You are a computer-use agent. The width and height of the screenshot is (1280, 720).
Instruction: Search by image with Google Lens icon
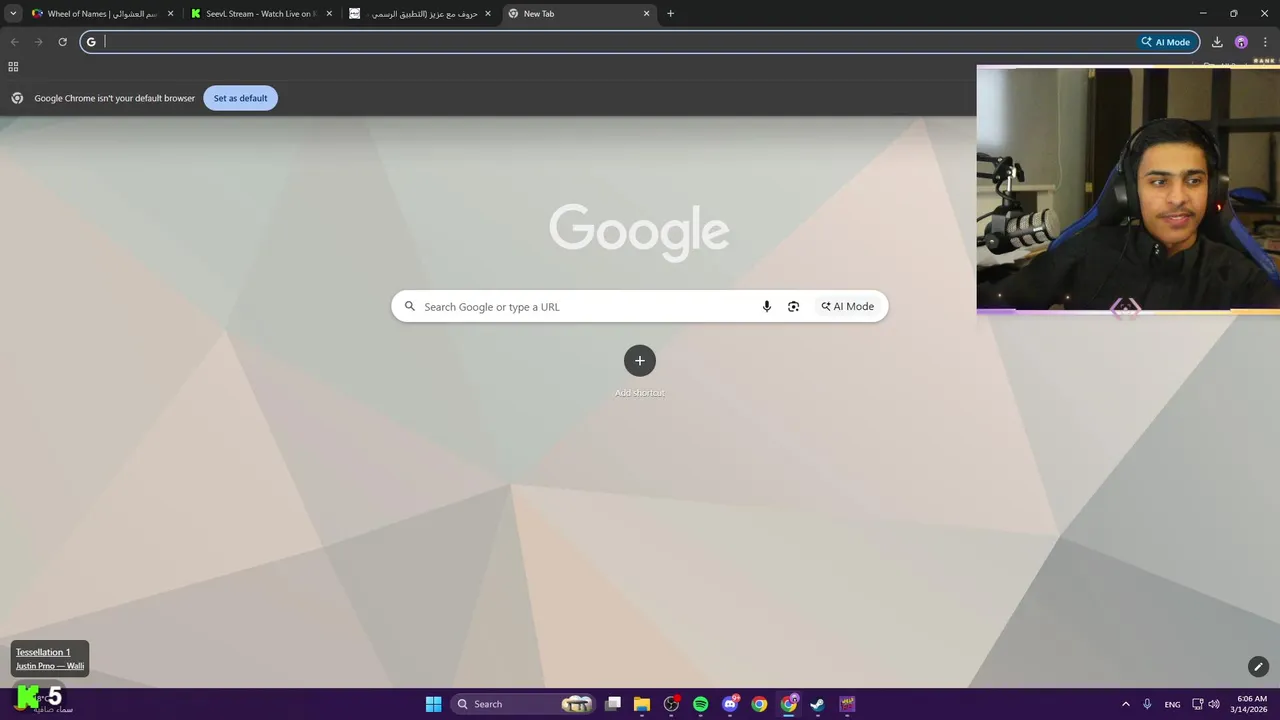(x=793, y=307)
